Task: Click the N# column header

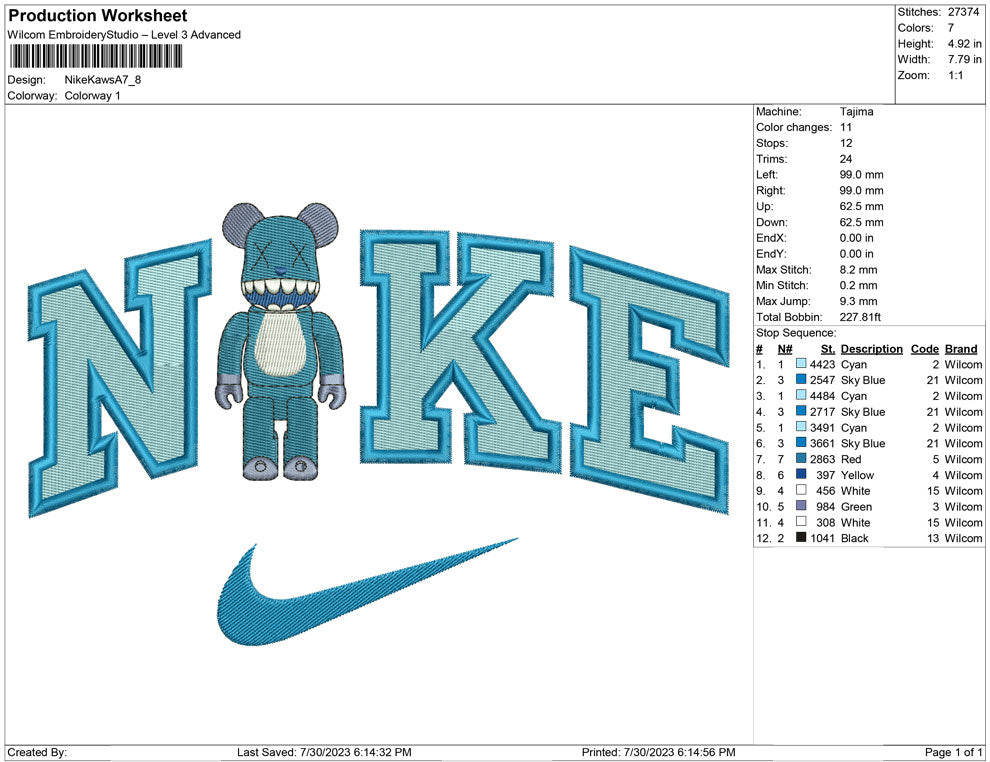Action: (784, 349)
